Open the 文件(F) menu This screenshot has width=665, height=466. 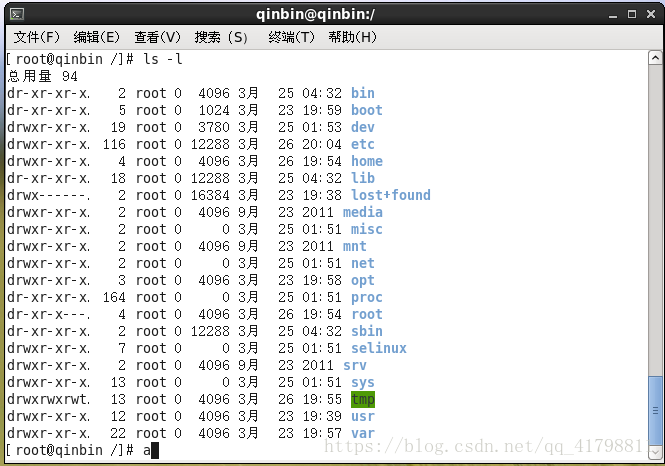pos(36,37)
